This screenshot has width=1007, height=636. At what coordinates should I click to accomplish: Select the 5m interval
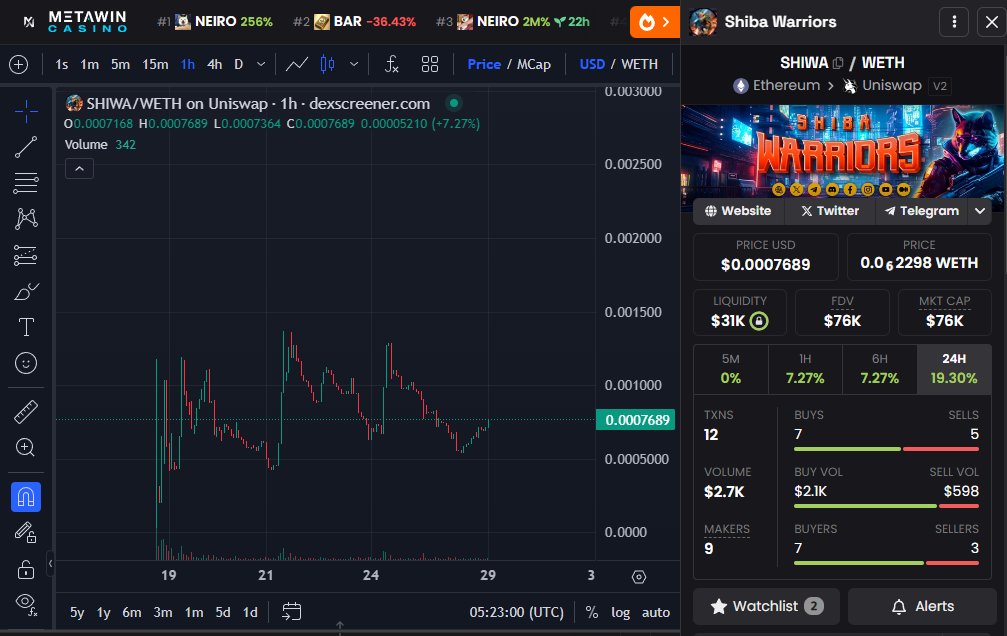point(120,64)
